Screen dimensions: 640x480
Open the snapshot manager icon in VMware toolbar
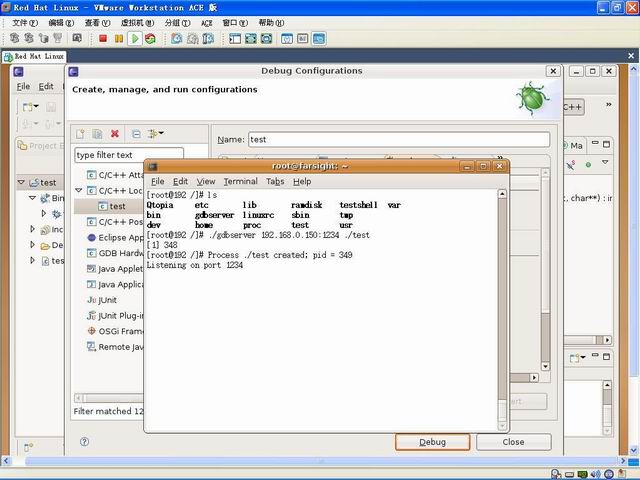click(x=208, y=39)
